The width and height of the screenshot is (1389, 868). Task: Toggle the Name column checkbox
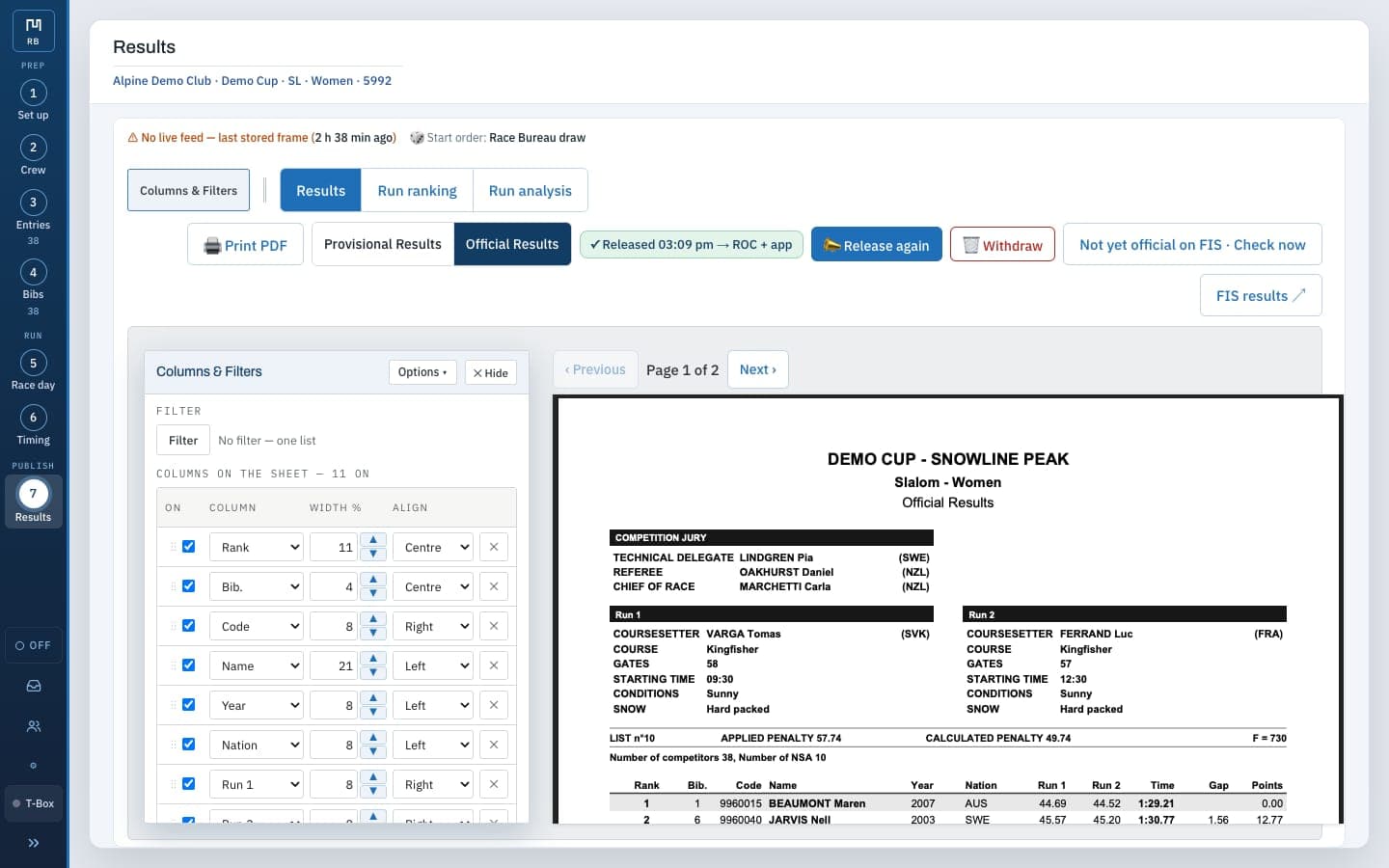pos(189,665)
